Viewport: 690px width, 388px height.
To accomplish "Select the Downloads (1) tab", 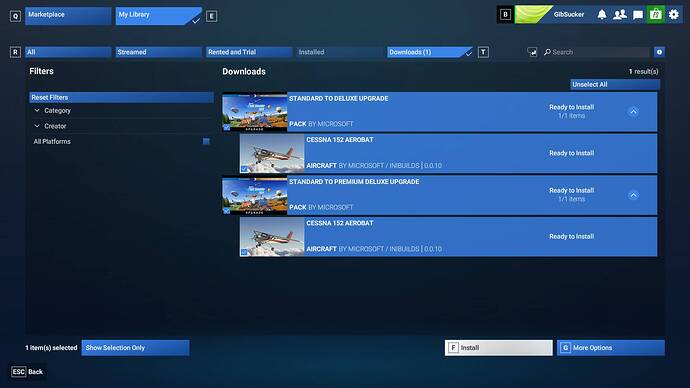I will tap(430, 52).
